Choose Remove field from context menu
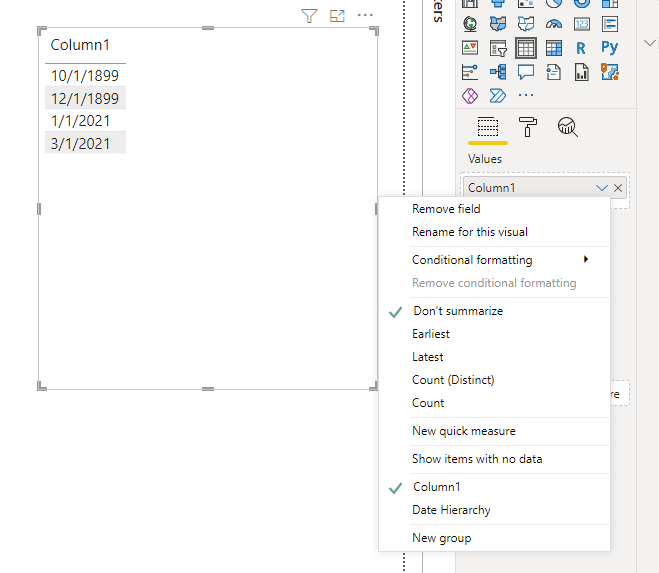Screen dimensions: 659x573 [x=446, y=209]
